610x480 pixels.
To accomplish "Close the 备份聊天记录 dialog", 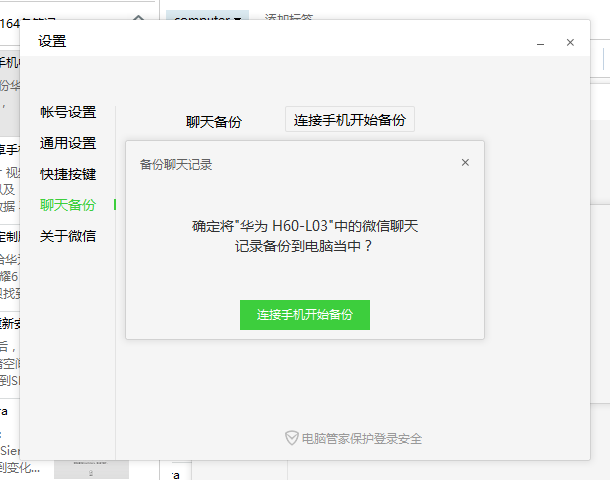I will [x=465, y=163].
